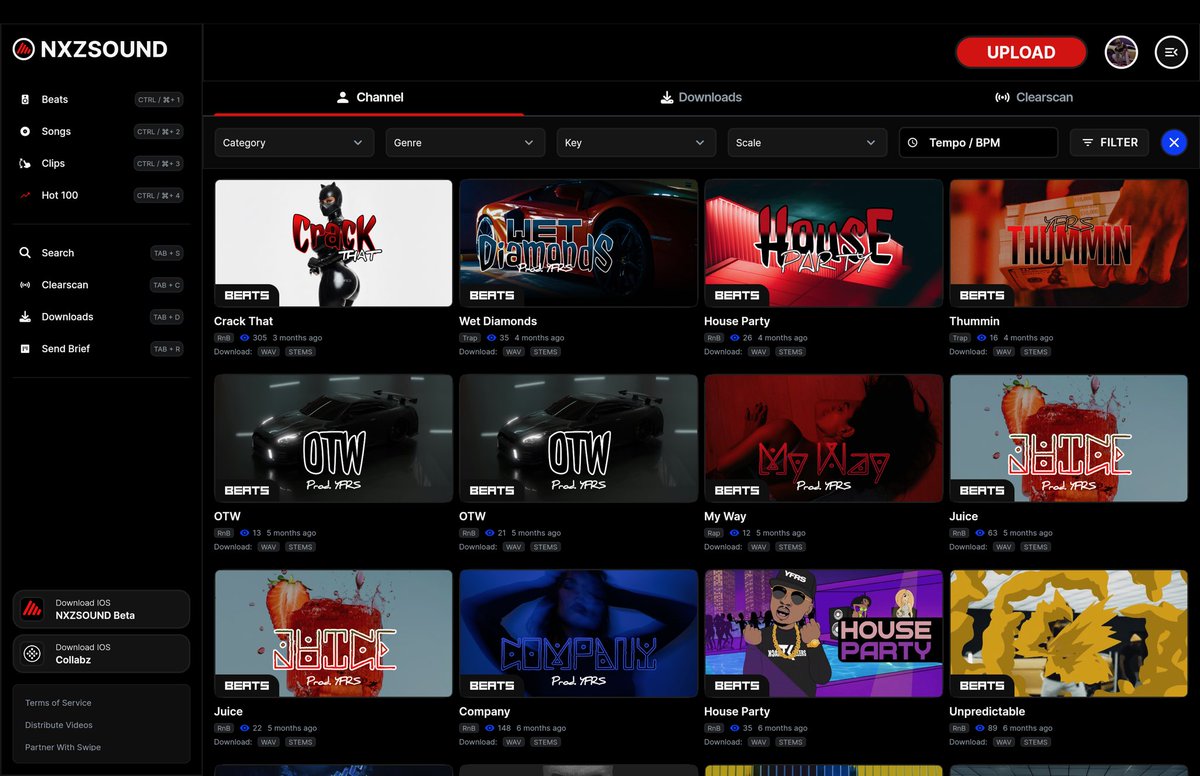Viewport: 1200px width, 776px height.
Task: Switch to the Channel tab
Action: click(369, 97)
